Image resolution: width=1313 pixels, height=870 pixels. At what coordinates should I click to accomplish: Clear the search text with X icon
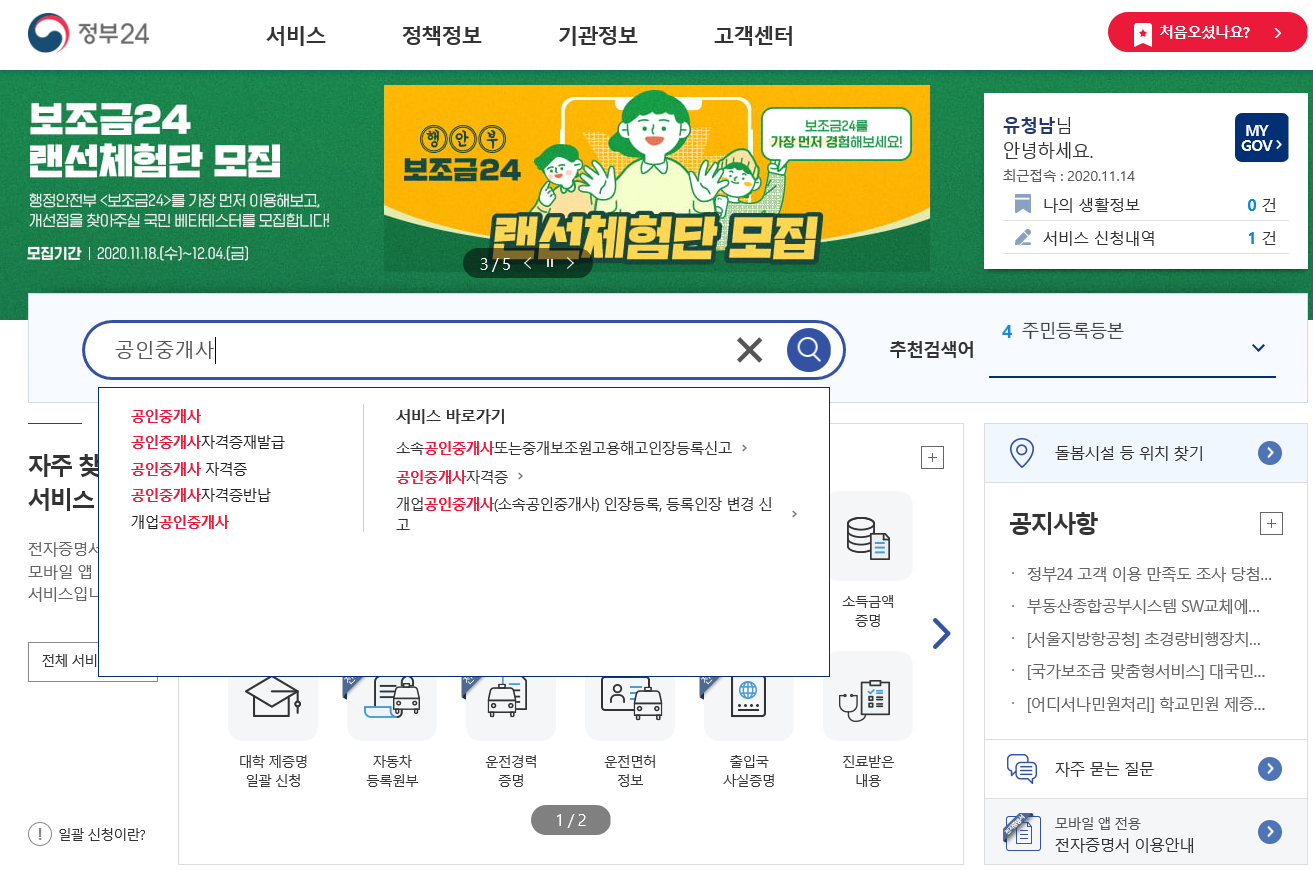tap(749, 350)
